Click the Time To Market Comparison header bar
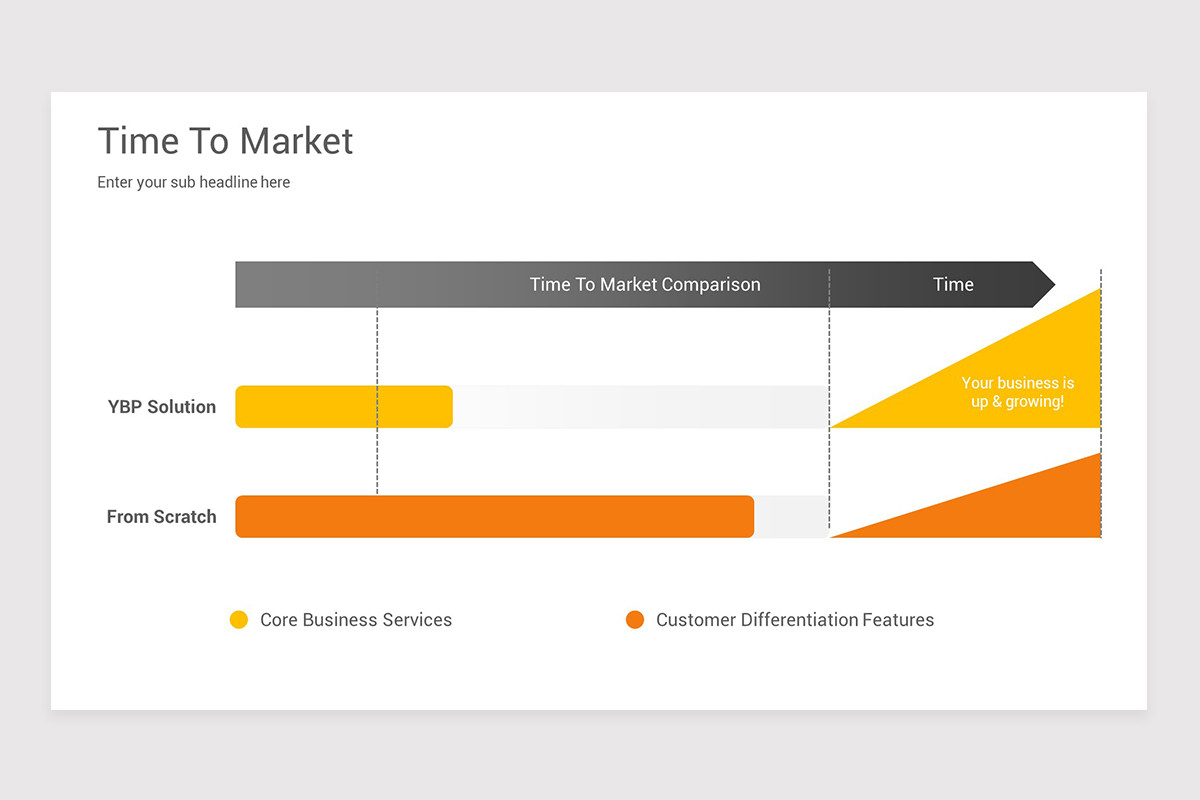Viewport: 1200px width, 800px height. (x=645, y=284)
